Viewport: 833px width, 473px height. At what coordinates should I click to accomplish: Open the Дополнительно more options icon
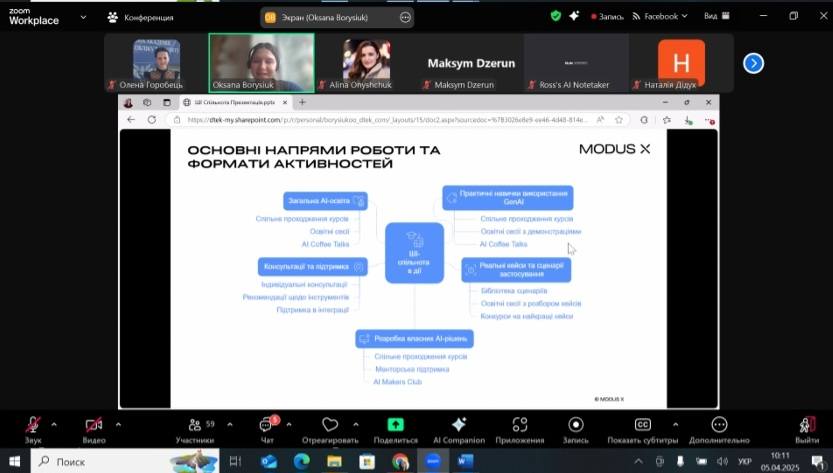point(718,425)
